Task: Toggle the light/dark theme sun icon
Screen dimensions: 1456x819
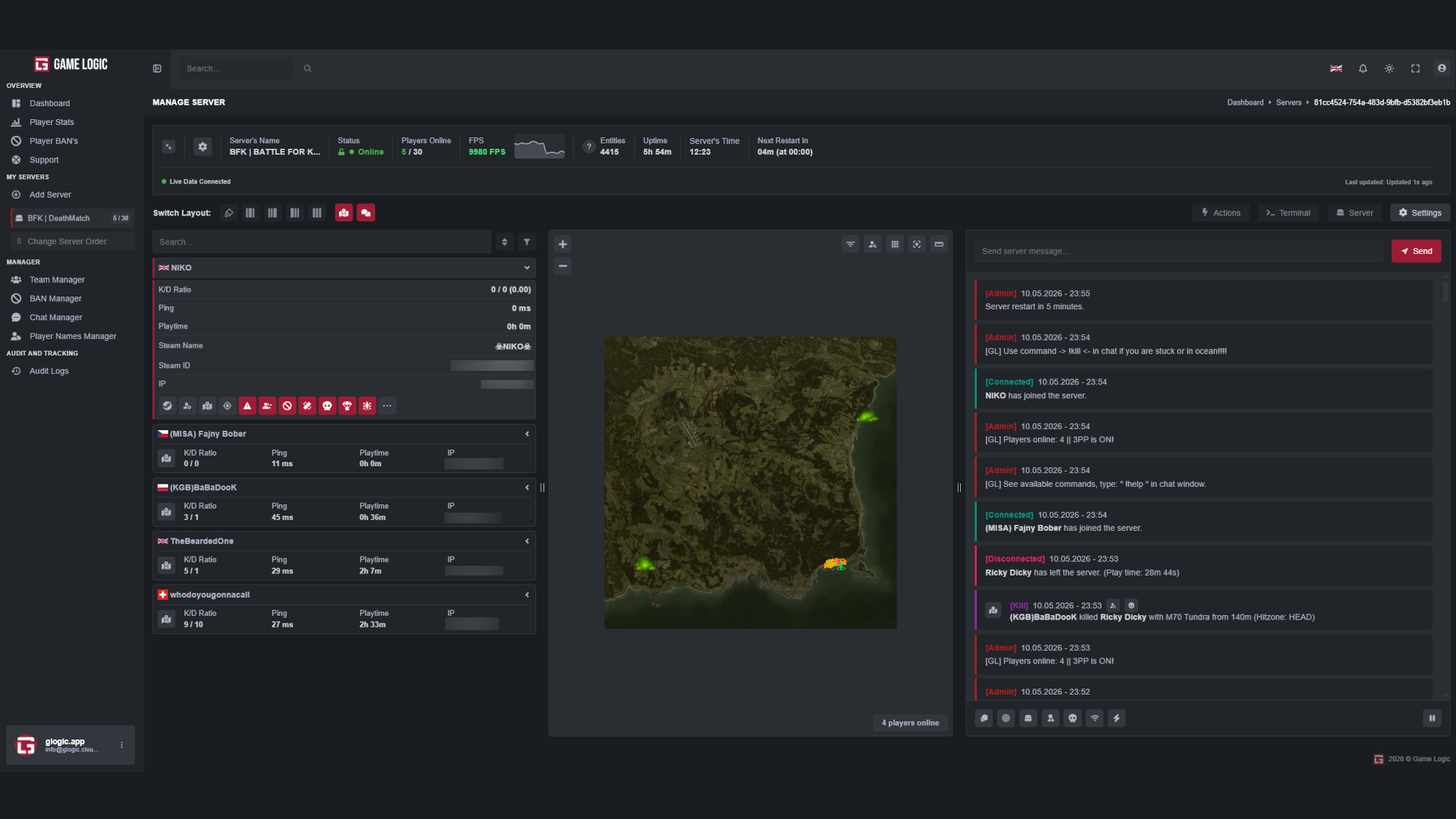Action: coord(1389,68)
